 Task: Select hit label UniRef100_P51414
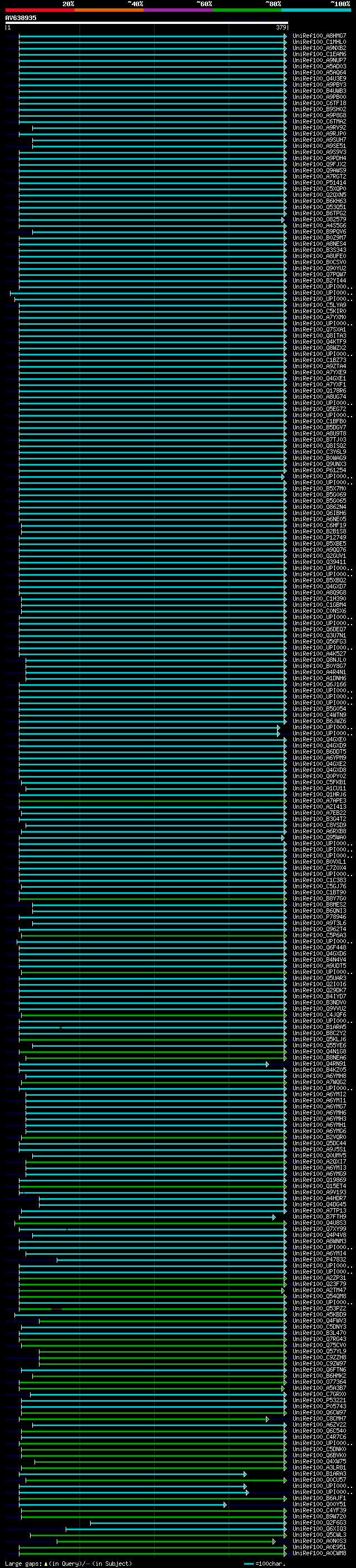click(x=319, y=182)
